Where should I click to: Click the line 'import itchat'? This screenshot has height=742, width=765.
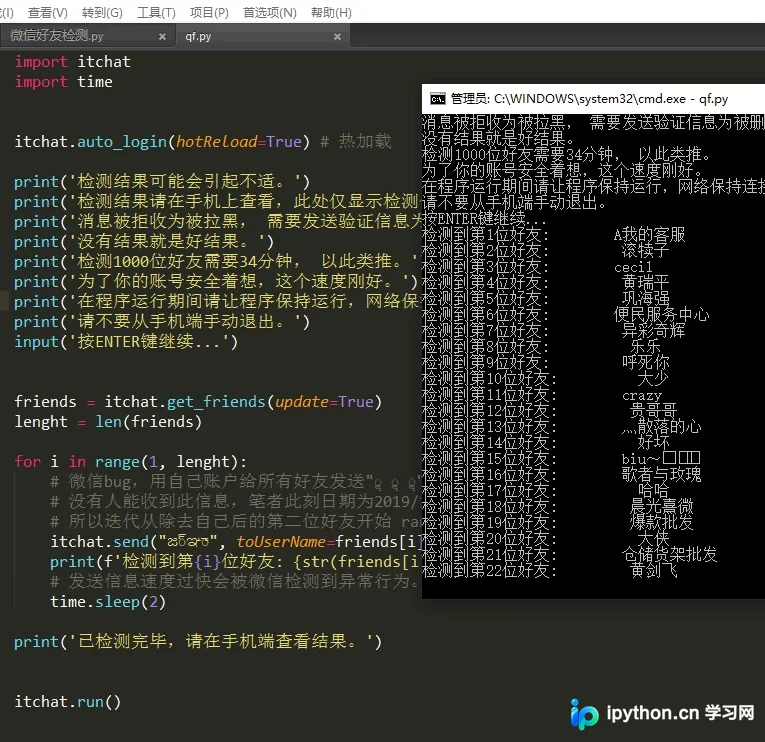point(73,62)
